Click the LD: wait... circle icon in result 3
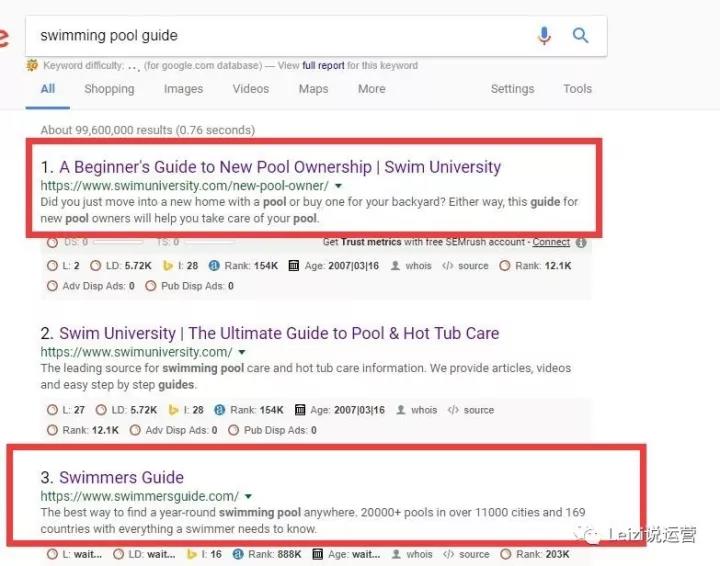This screenshot has width=720, height=566. pyautogui.click(x=118, y=555)
